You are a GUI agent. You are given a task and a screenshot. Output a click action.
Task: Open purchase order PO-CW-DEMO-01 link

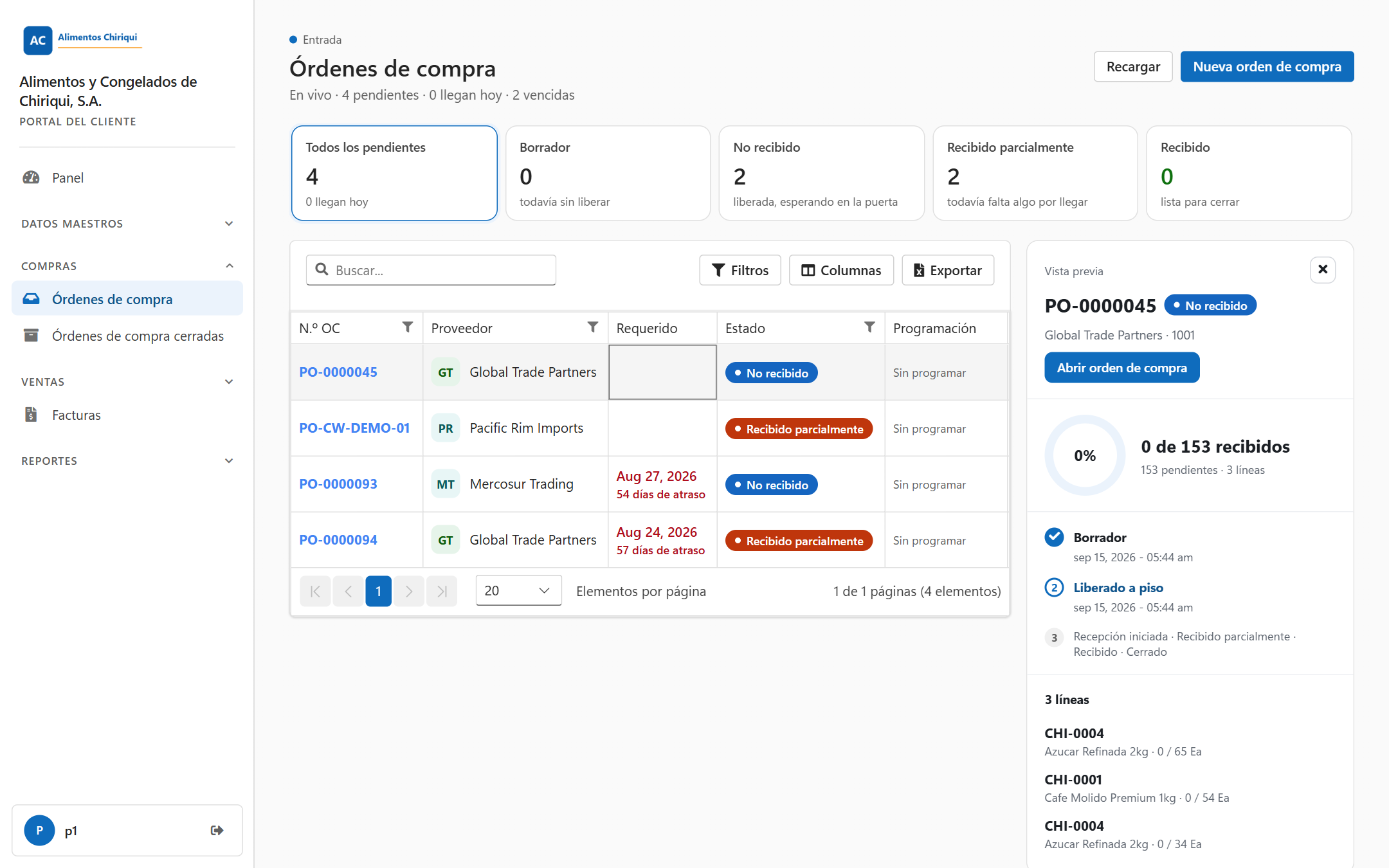tap(354, 428)
